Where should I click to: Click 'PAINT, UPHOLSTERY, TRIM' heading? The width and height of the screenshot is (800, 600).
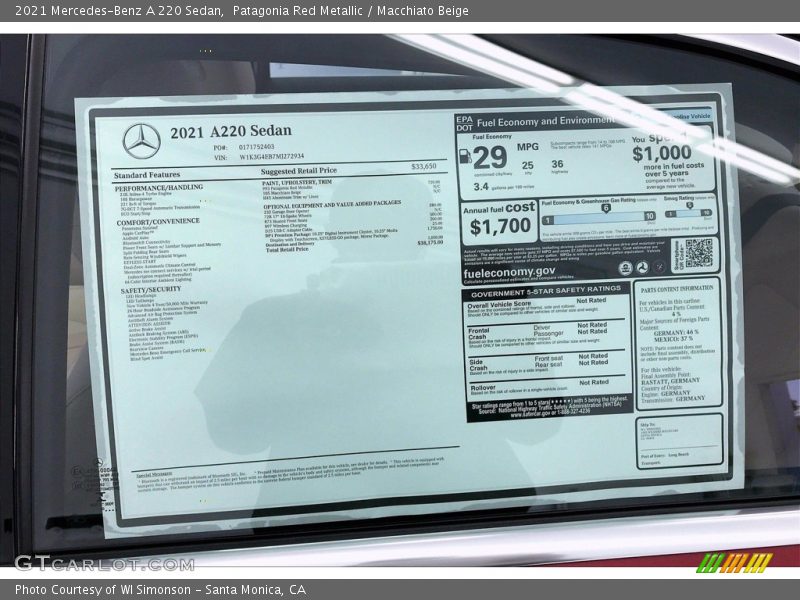(x=296, y=182)
